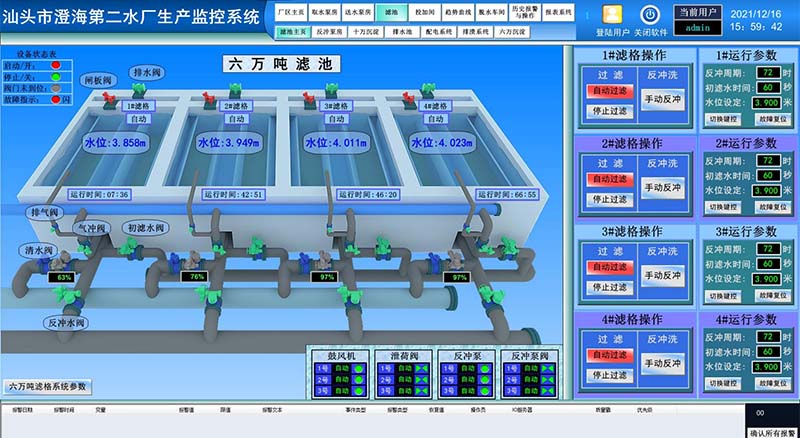Click 停止过滤 in 2#滤格操作
The height and width of the screenshot is (438, 800).
(x=610, y=200)
